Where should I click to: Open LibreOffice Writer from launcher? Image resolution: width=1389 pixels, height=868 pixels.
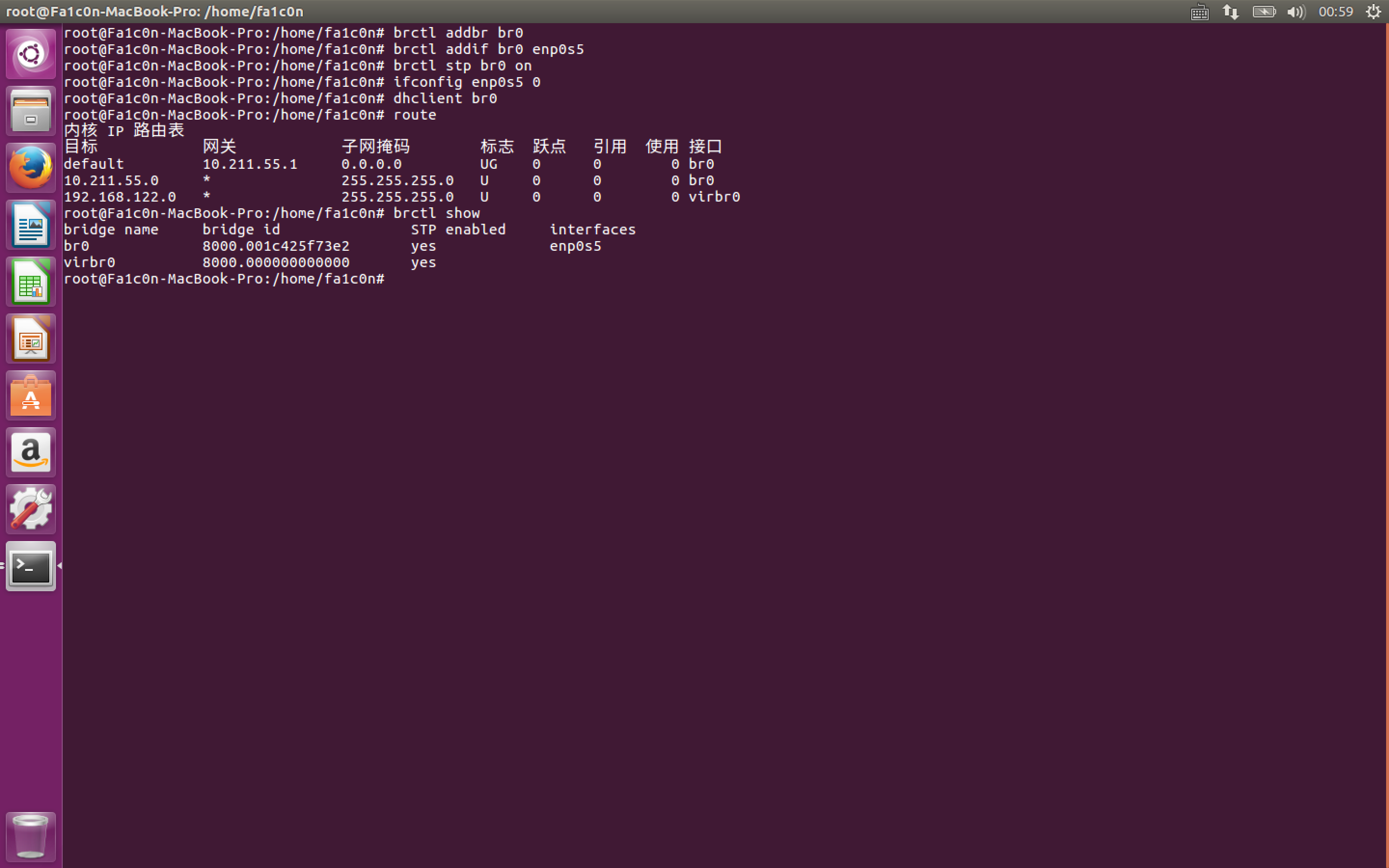(x=30, y=224)
